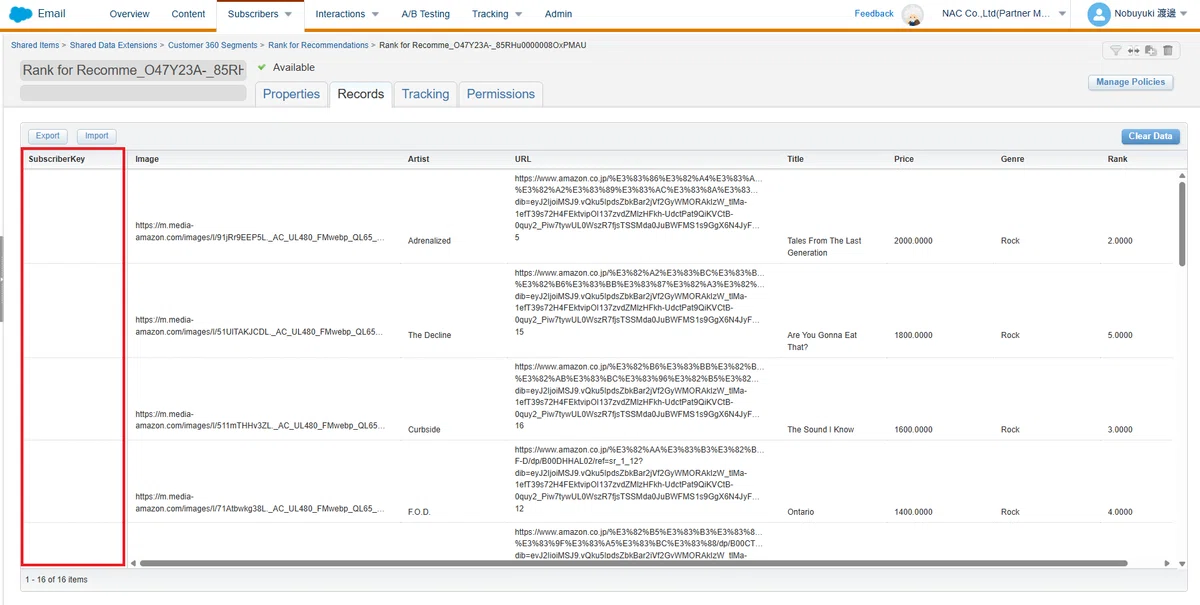1200x605 pixels.
Task: Open the Admin menu item
Action: pyautogui.click(x=559, y=14)
